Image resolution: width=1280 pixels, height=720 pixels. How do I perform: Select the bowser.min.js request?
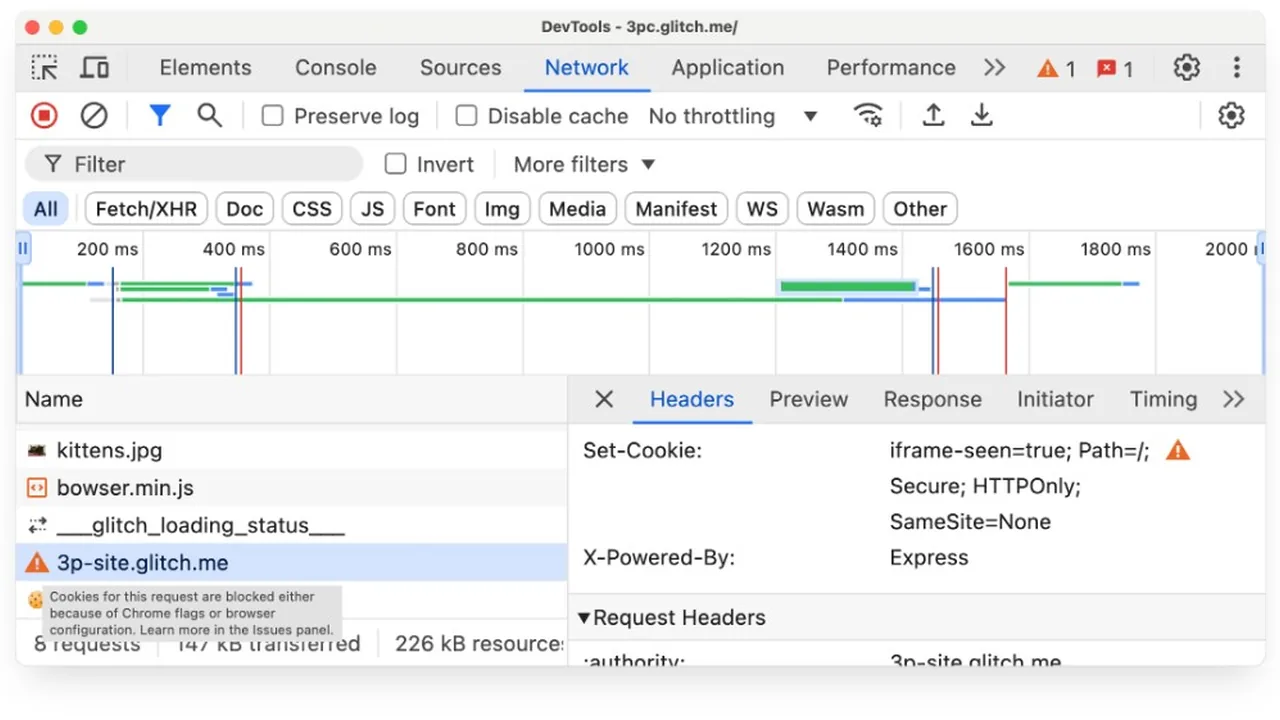tap(292, 488)
